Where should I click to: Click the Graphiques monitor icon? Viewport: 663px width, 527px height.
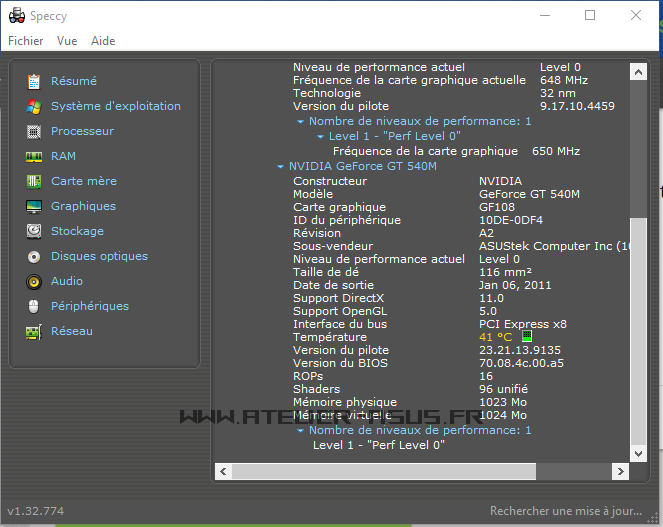coord(34,206)
